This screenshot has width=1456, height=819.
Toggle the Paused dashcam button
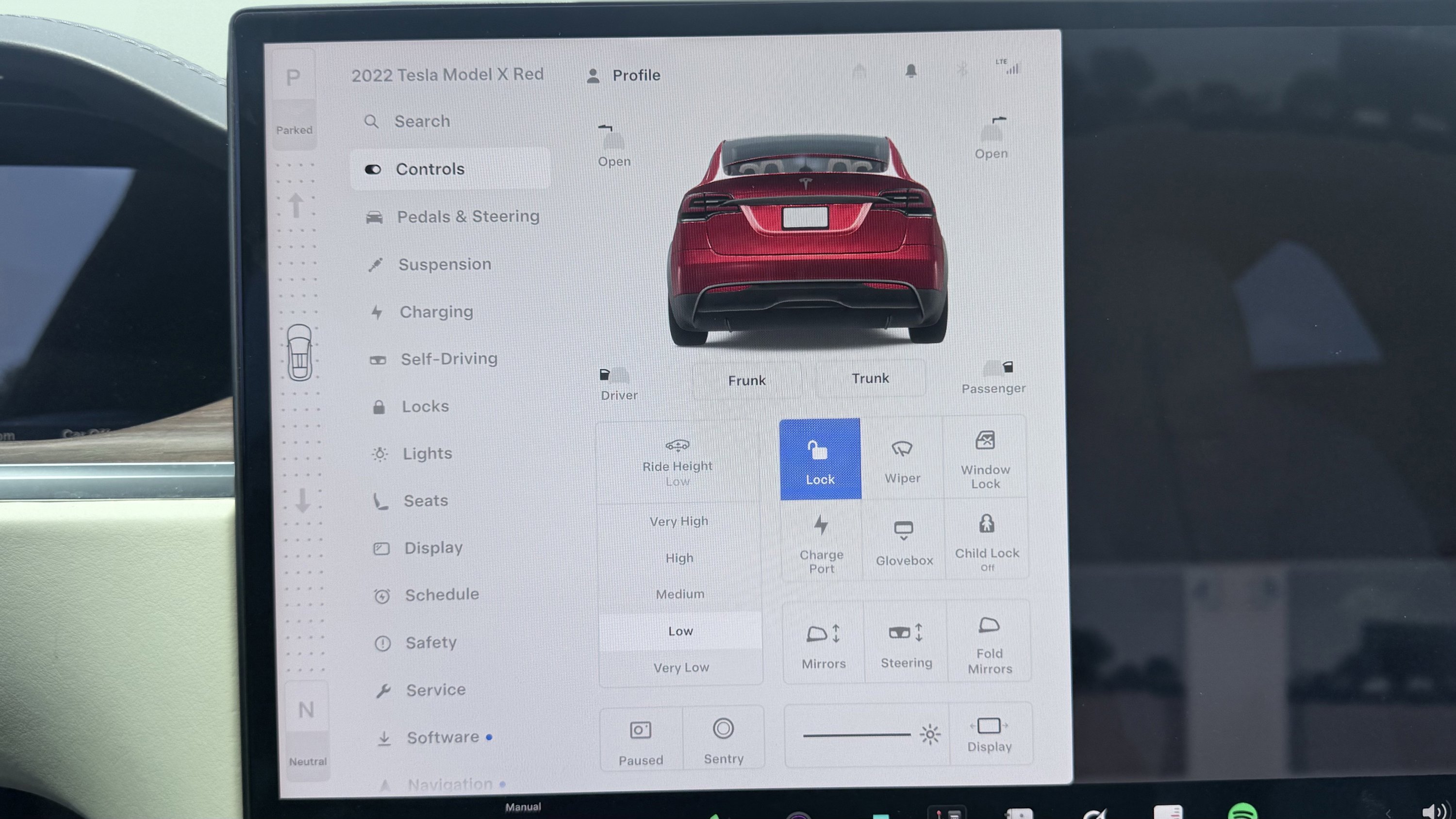point(641,740)
